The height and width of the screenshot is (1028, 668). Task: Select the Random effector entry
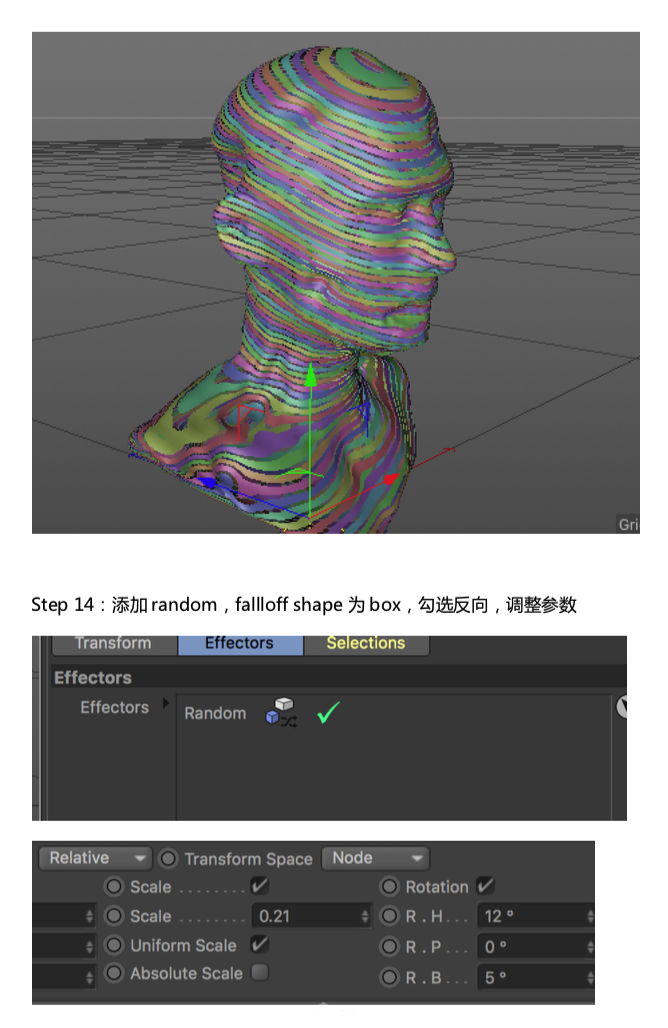[215, 713]
